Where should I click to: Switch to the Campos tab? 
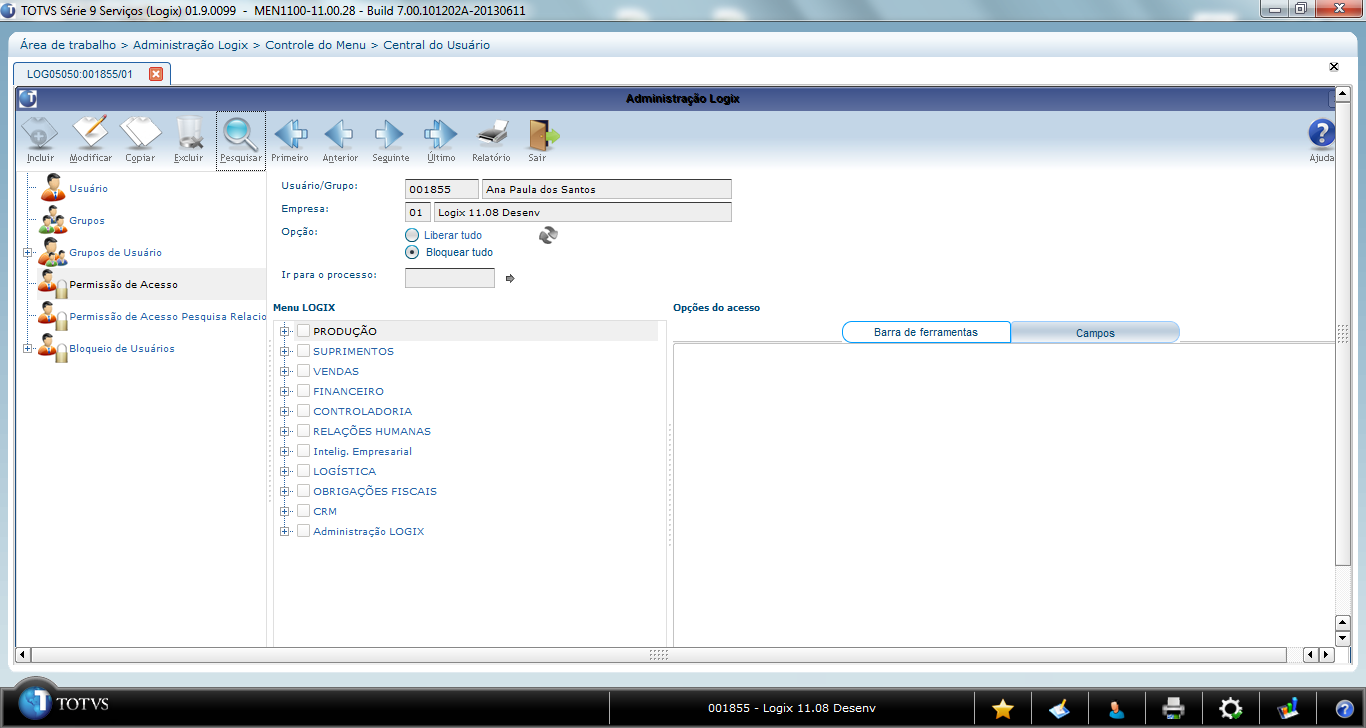(x=1095, y=333)
